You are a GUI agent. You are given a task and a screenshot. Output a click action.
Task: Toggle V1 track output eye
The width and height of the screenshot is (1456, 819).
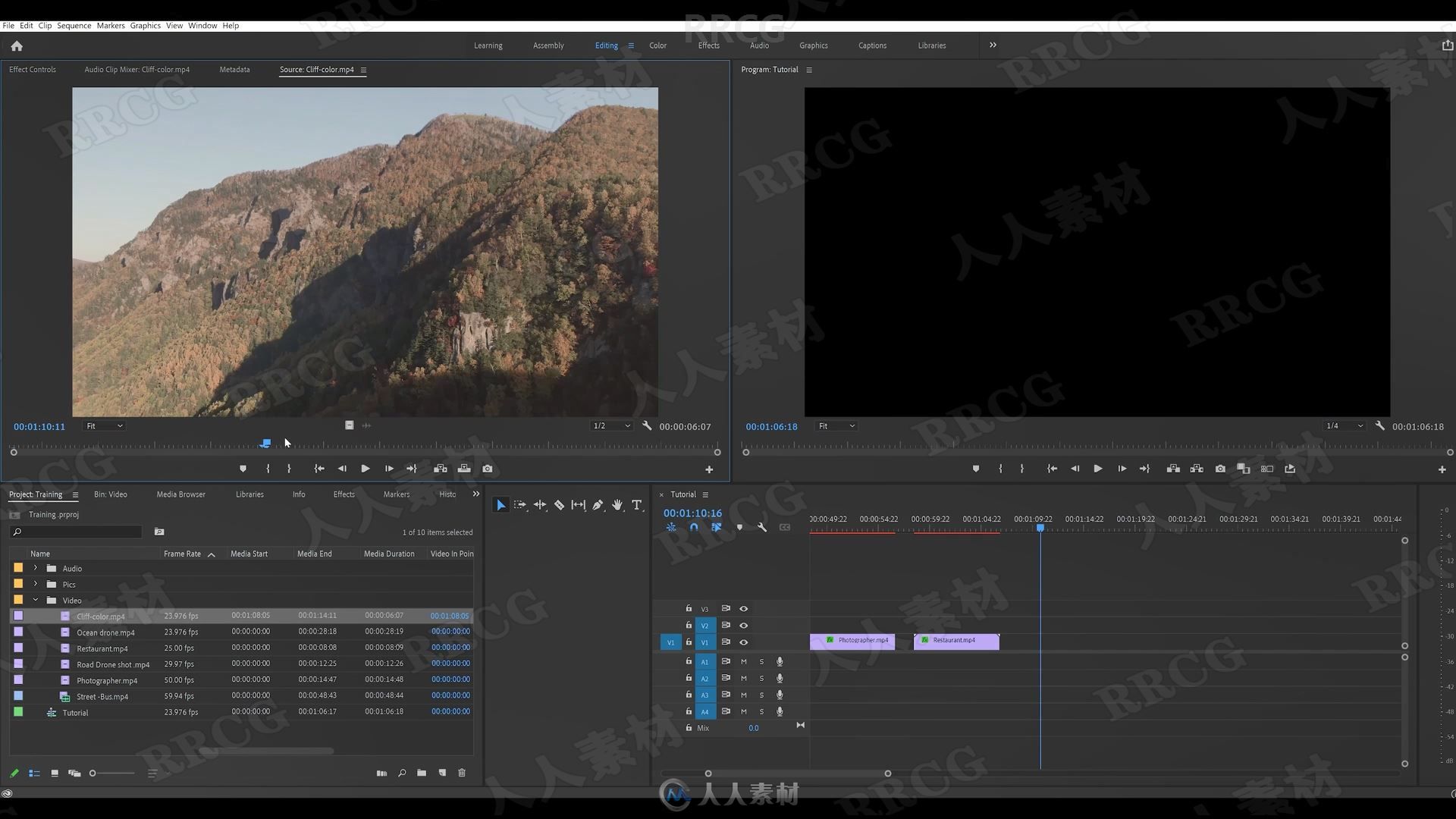[744, 642]
